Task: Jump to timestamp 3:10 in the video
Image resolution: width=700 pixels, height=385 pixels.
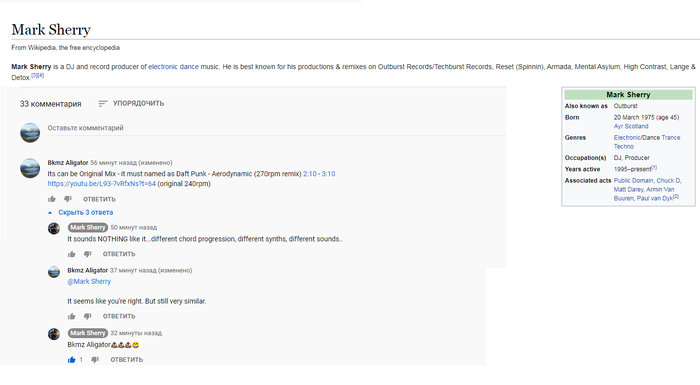Action: tap(328, 174)
